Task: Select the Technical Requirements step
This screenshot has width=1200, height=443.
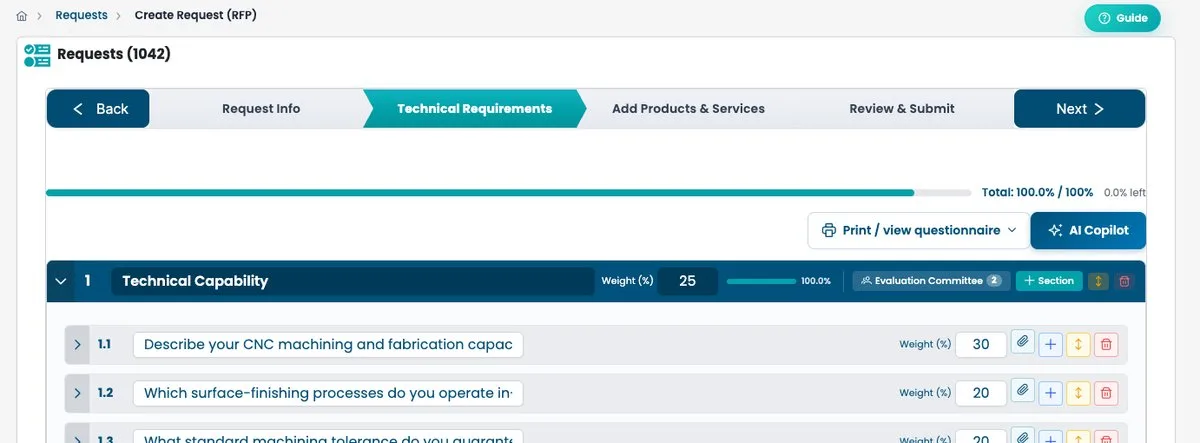Action: point(474,109)
